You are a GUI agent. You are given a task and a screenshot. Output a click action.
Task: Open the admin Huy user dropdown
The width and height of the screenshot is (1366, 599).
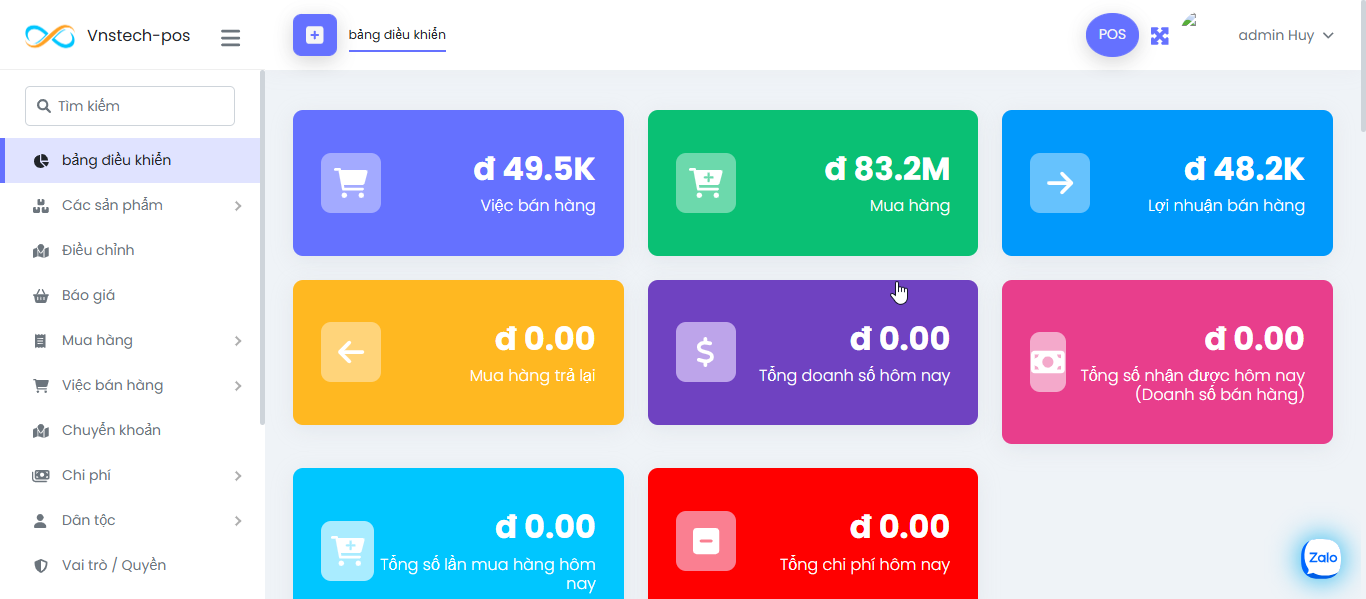1285,35
